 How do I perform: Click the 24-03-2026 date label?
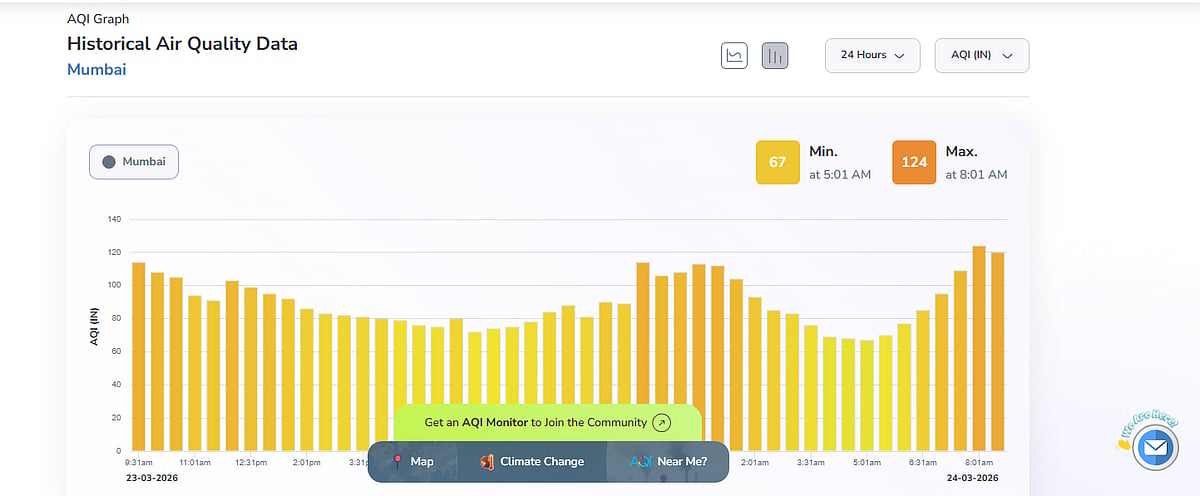pyautogui.click(x=975, y=478)
